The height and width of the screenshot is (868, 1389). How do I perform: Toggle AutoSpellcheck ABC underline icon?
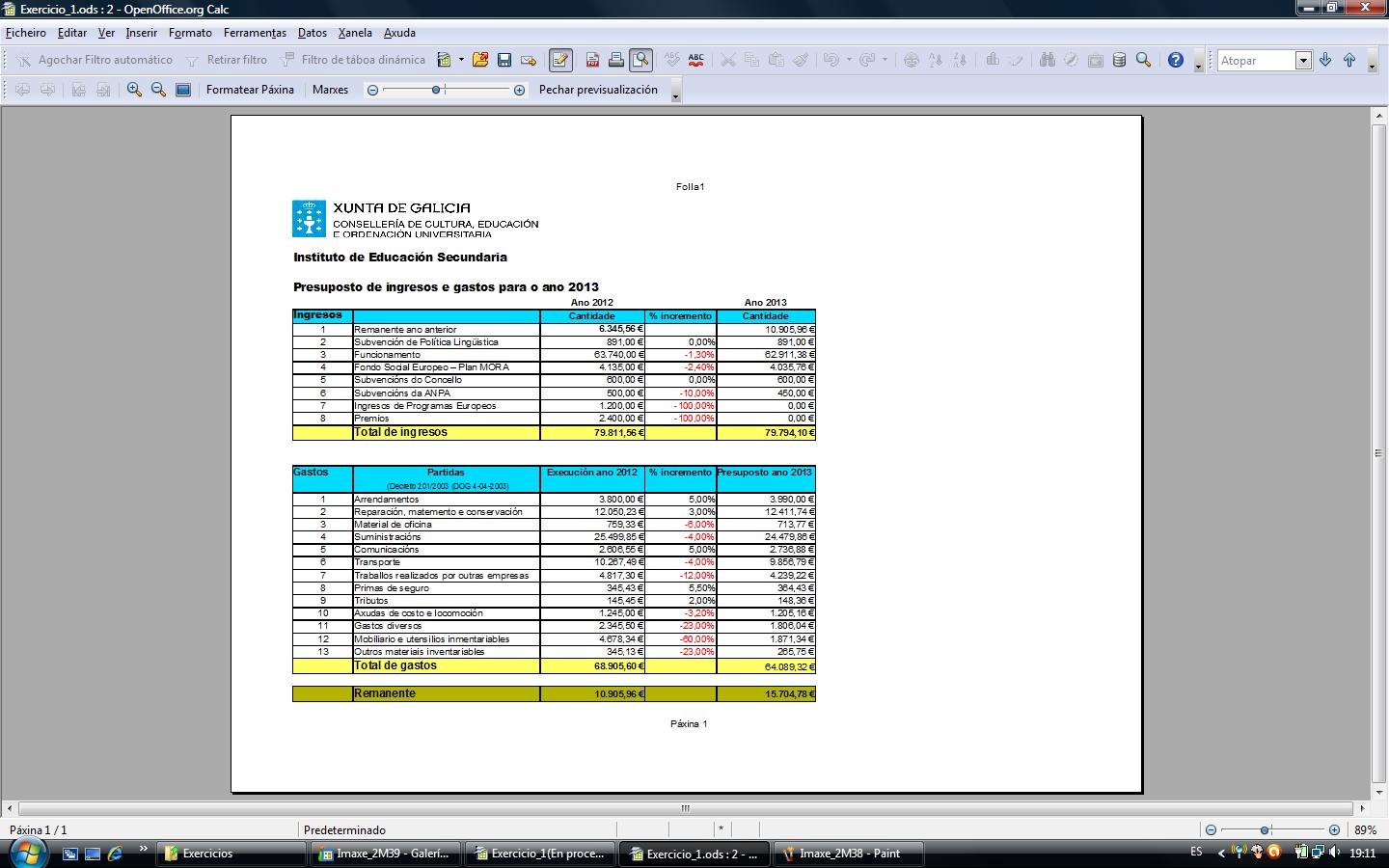pyautogui.click(x=695, y=60)
